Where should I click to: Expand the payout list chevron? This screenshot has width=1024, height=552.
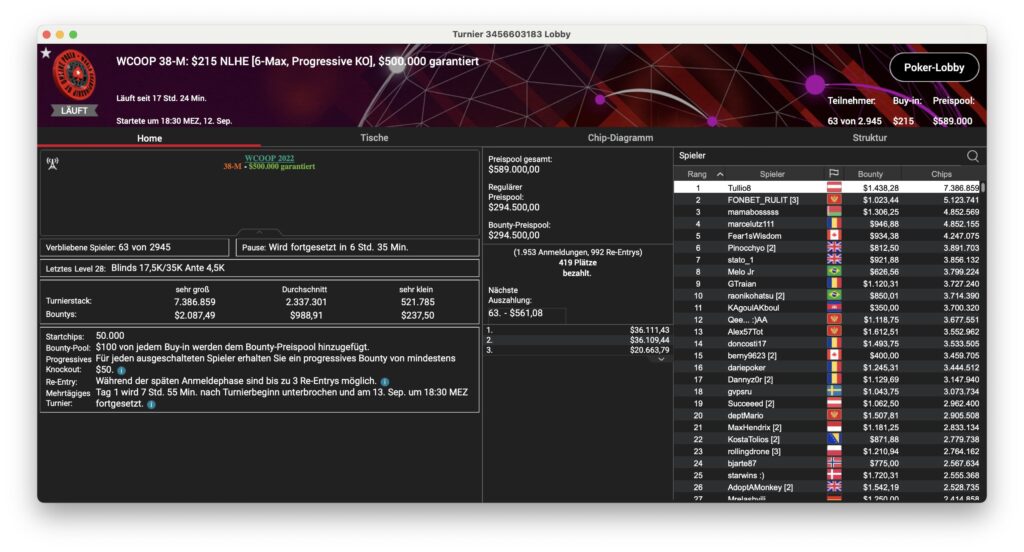(660, 359)
